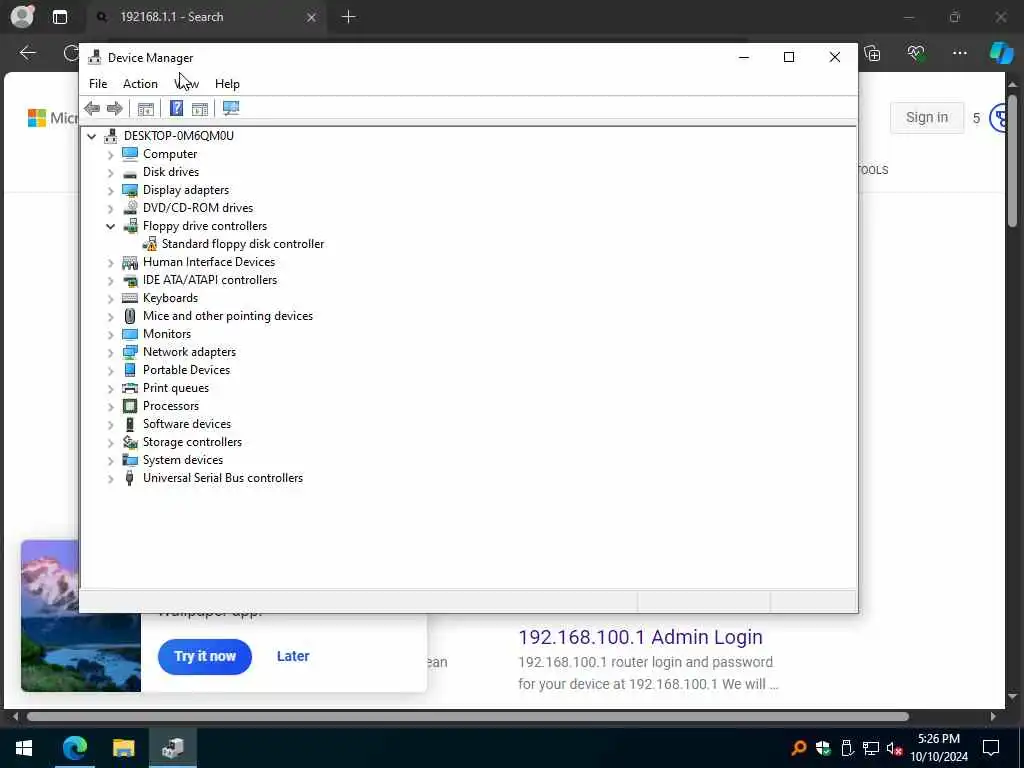This screenshot has height=768, width=1024.
Task: Open the File menu
Action: point(98,84)
